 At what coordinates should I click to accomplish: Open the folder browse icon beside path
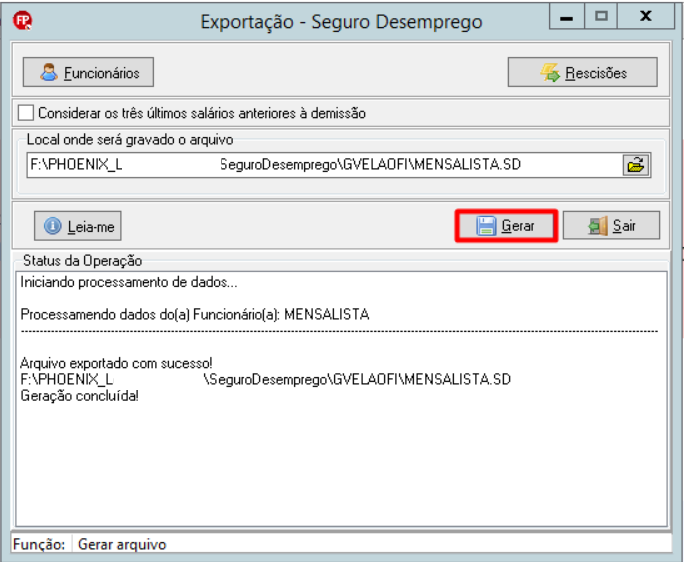click(636, 165)
